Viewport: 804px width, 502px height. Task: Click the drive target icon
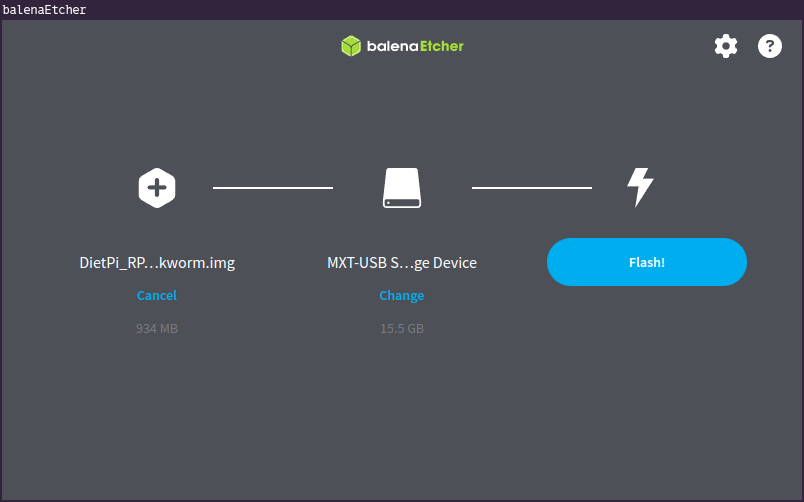(402, 187)
